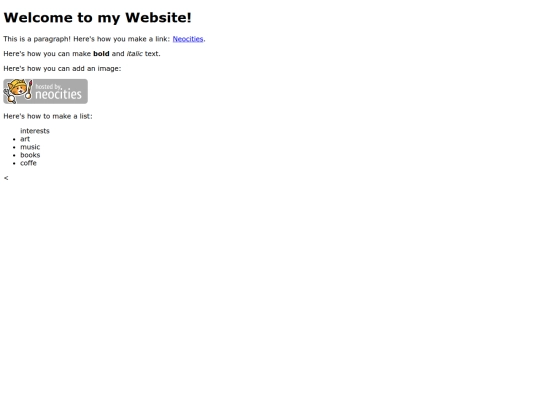Image resolution: width=540 pixels, height=405 pixels.
Task: Click the paintbrush held by the cat
Action: [x=29, y=90]
